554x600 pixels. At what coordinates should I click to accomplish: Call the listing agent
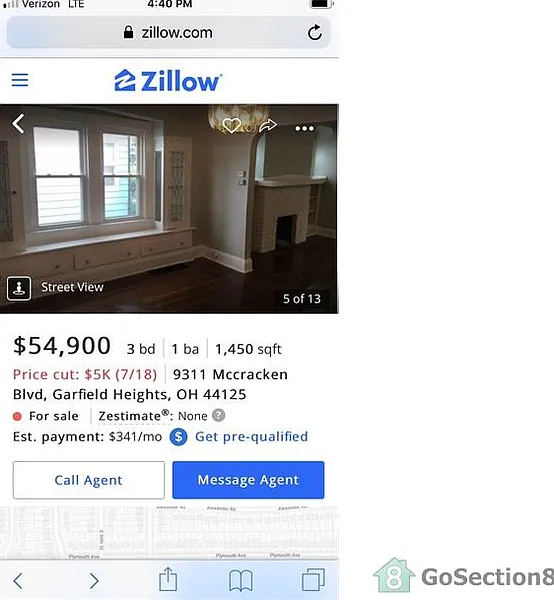(89, 480)
